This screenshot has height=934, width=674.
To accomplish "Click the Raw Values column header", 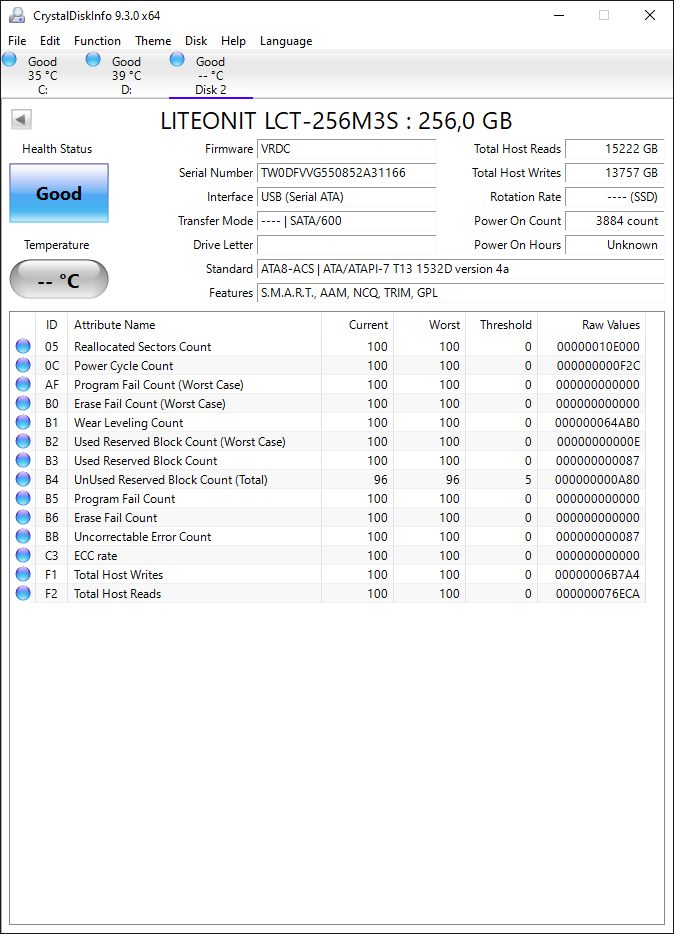I will (591, 325).
